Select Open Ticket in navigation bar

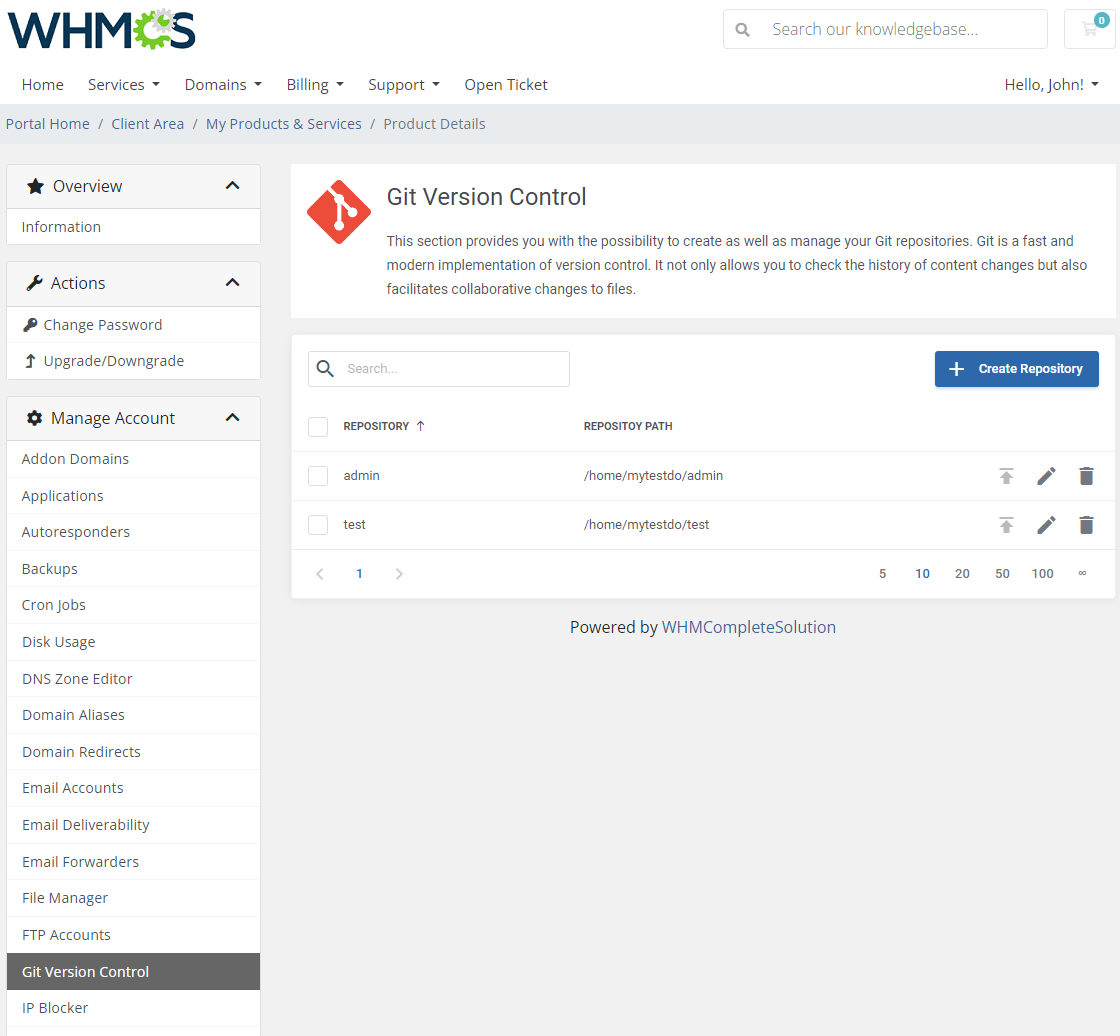(x=506, y=84)
